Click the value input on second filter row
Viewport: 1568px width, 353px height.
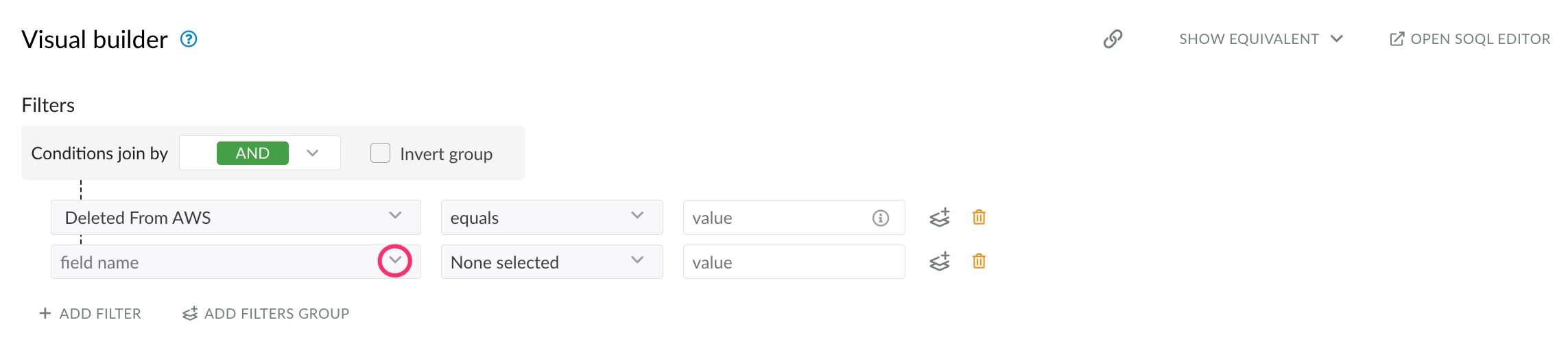794,262
